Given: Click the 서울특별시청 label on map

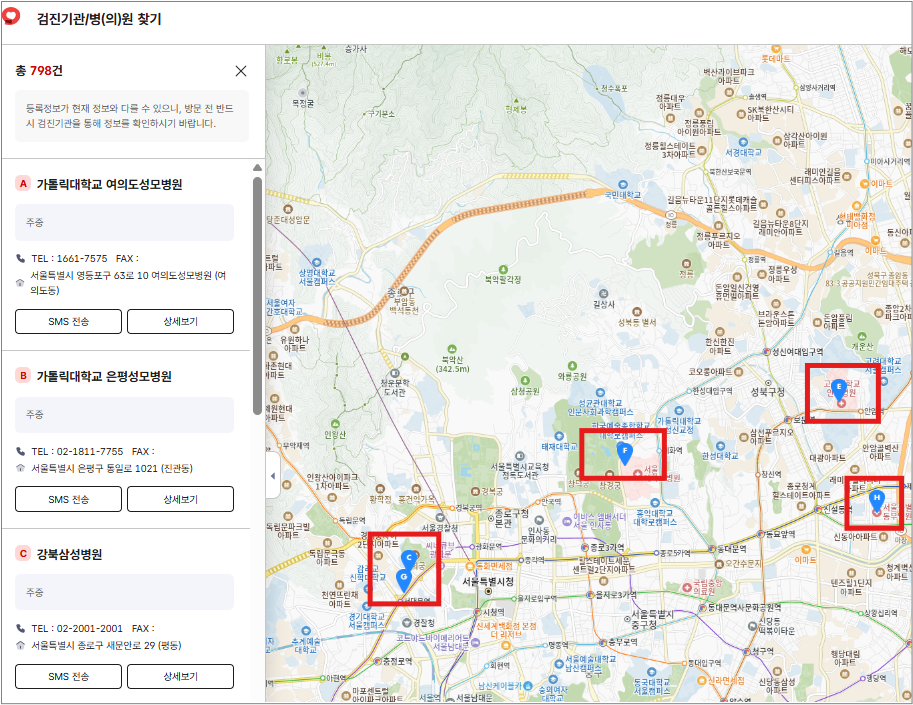Looking at the screenshot, I should (x=488, y=581).
